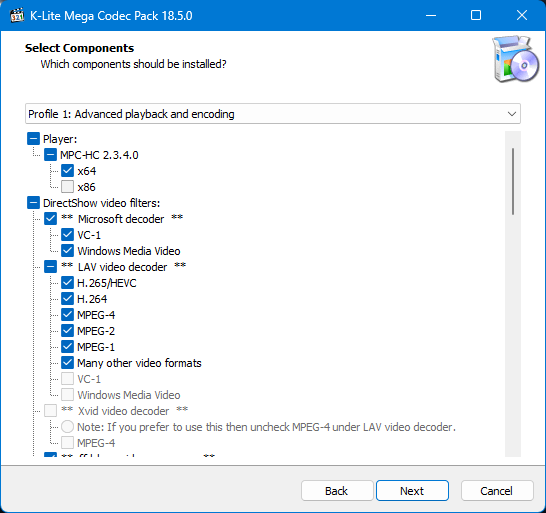Click the note about unchecking MPEG-4 text

[266, 427]
